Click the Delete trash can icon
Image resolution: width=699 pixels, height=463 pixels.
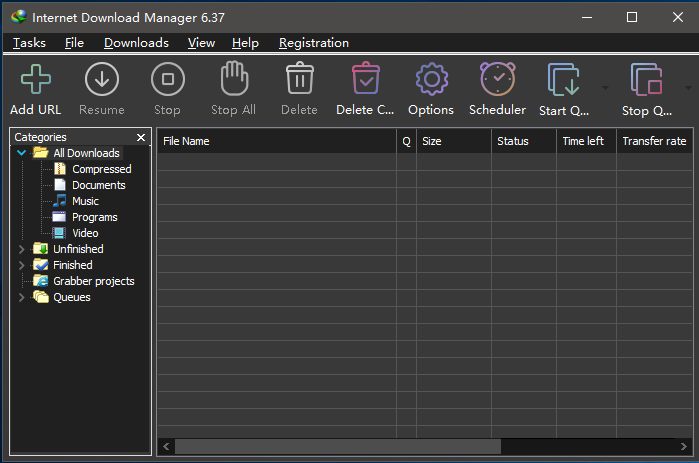300,78
